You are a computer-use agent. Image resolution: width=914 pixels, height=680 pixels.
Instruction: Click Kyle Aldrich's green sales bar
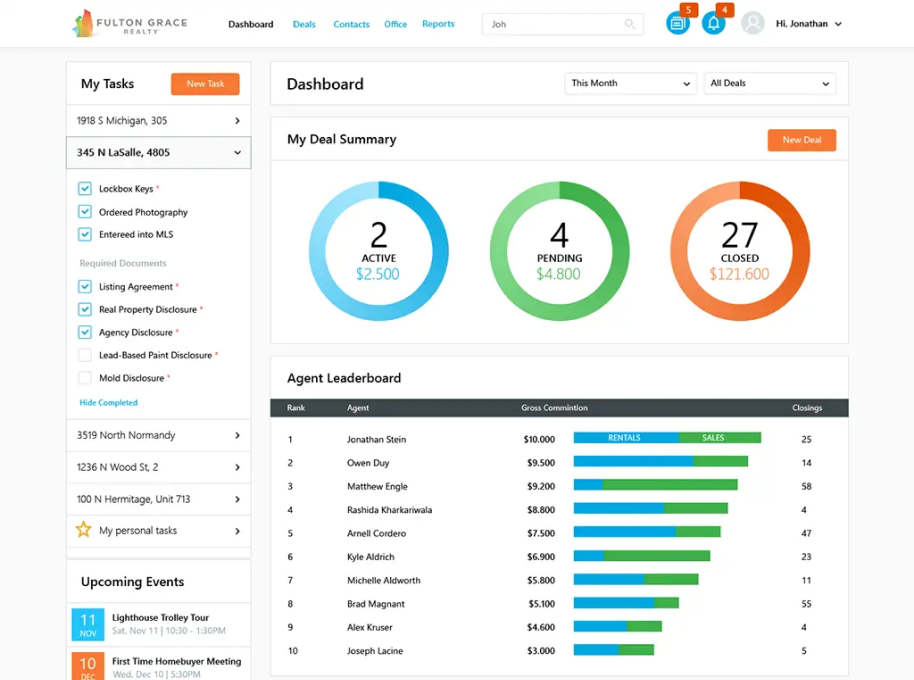click(657, 556)
